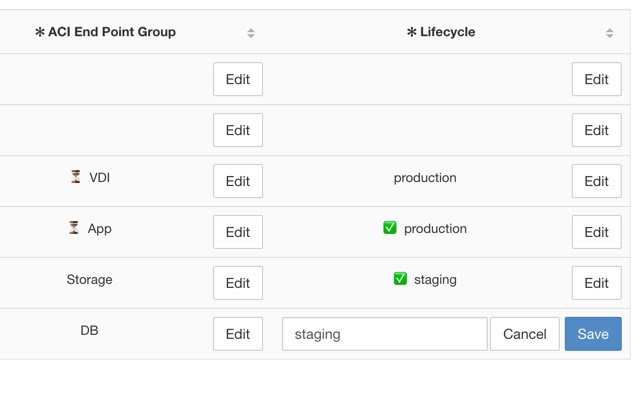Save the staging lifecycle value
640x400 pixels.
(593, 334)
